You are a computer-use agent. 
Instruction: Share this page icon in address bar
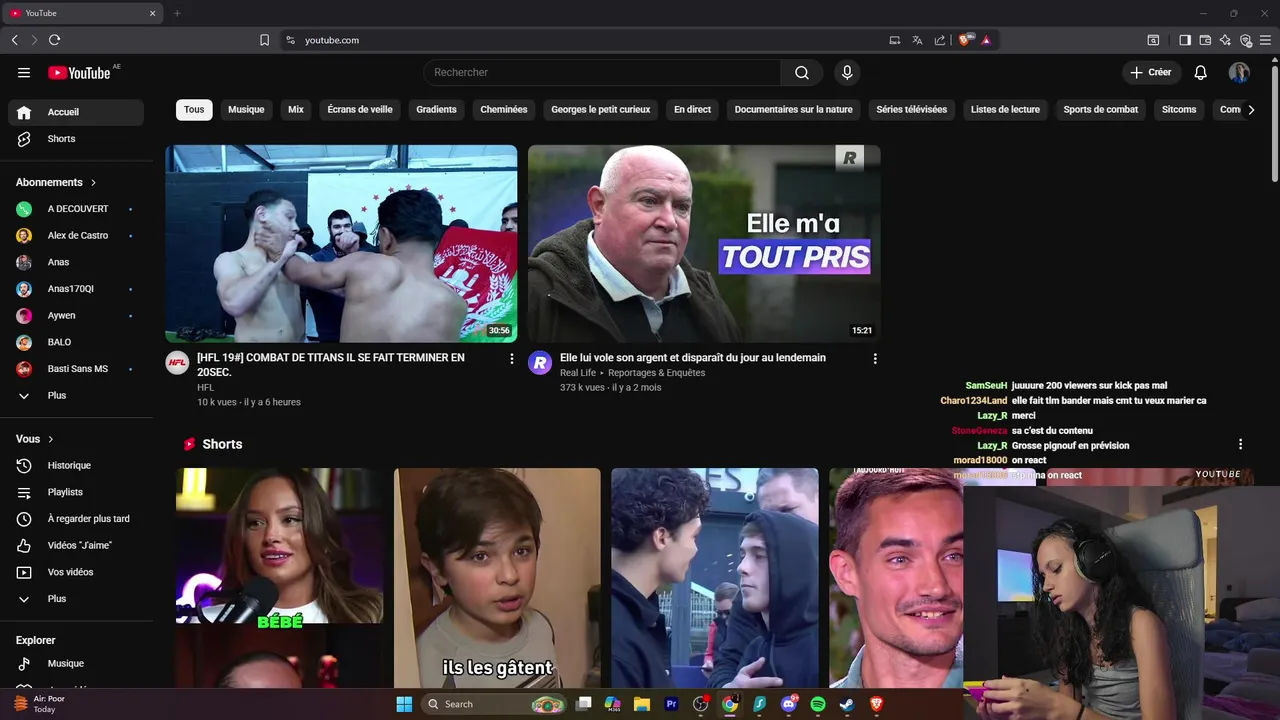940,40
